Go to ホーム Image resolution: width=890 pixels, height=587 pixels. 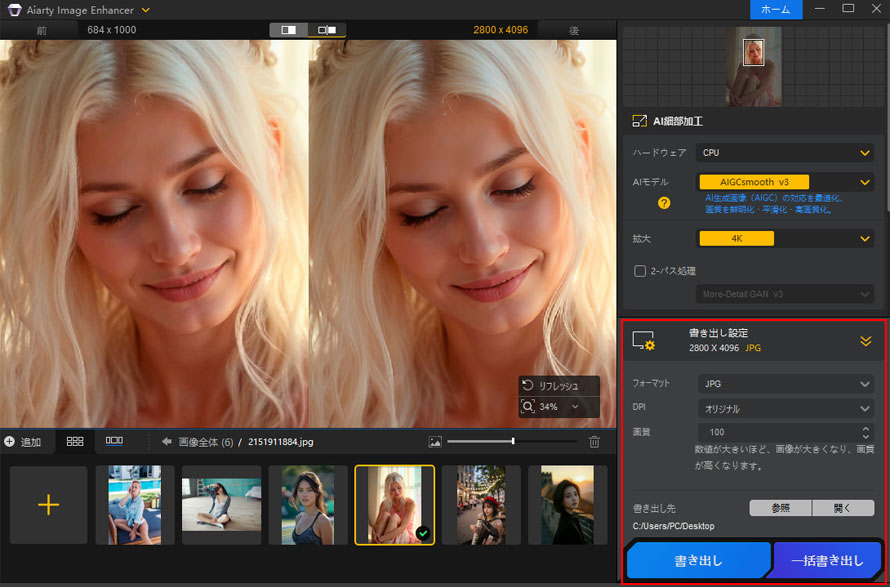(x=776, y=10)
